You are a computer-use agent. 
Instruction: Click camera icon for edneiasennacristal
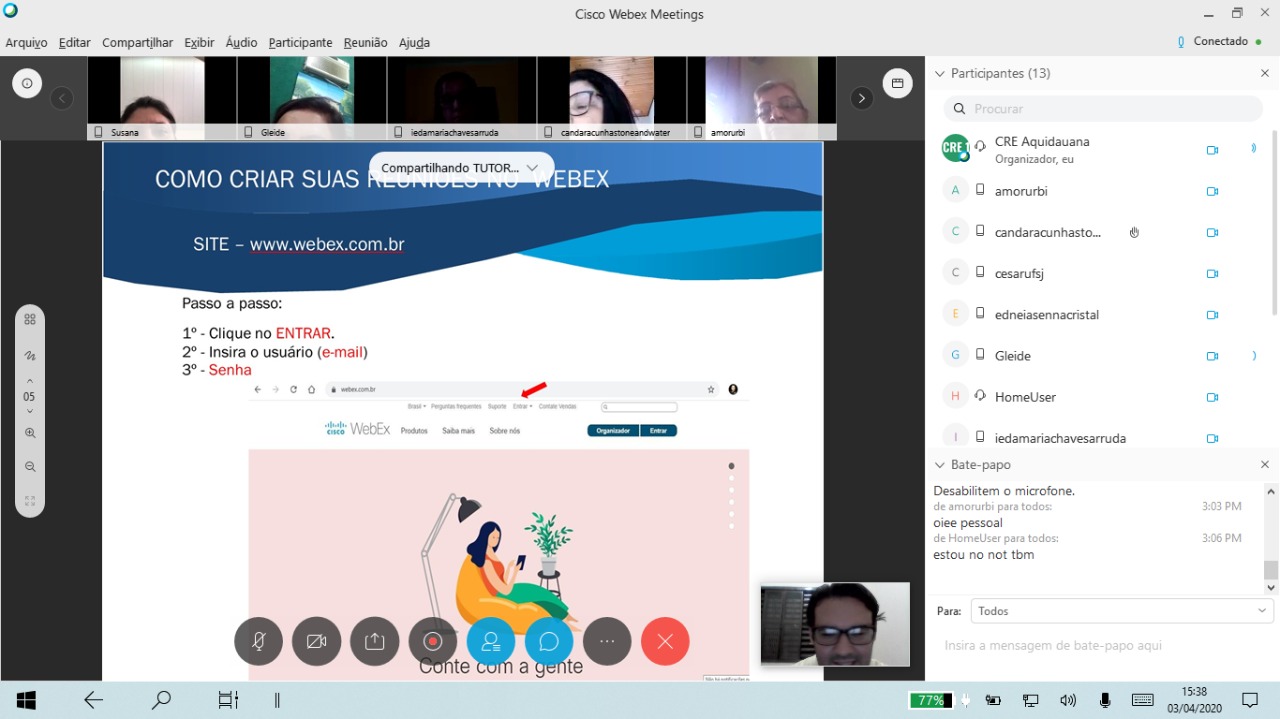point(1212,314)
